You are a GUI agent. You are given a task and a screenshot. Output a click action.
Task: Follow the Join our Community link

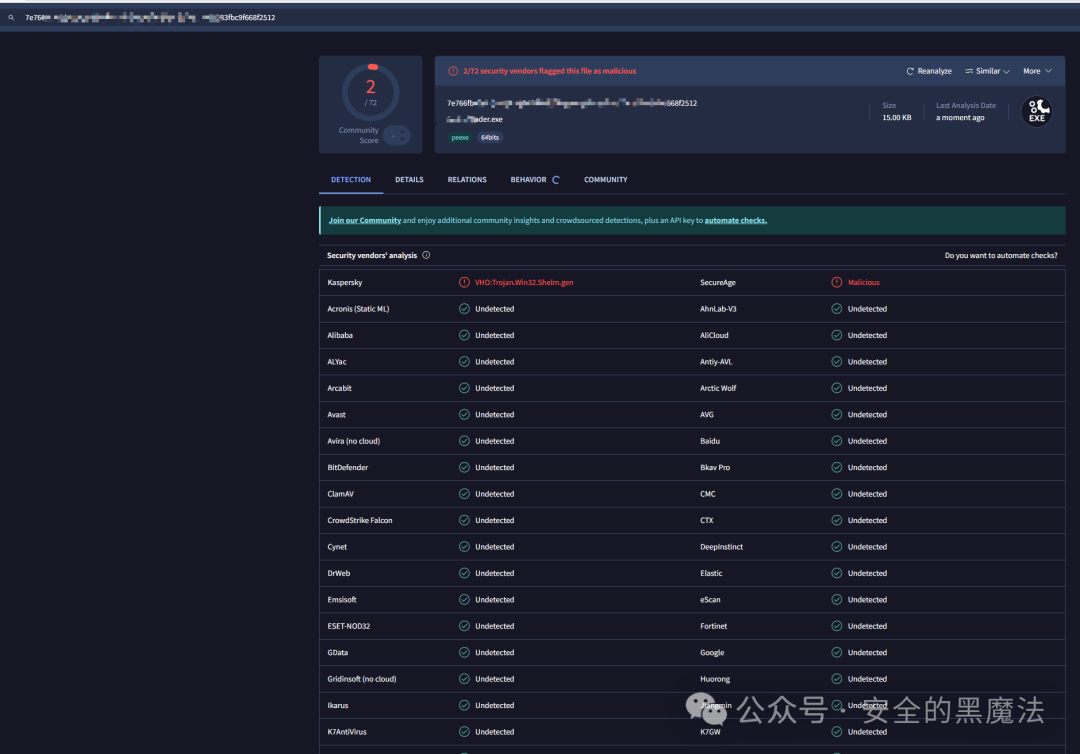pyautogui.click(x=364, y=220)
